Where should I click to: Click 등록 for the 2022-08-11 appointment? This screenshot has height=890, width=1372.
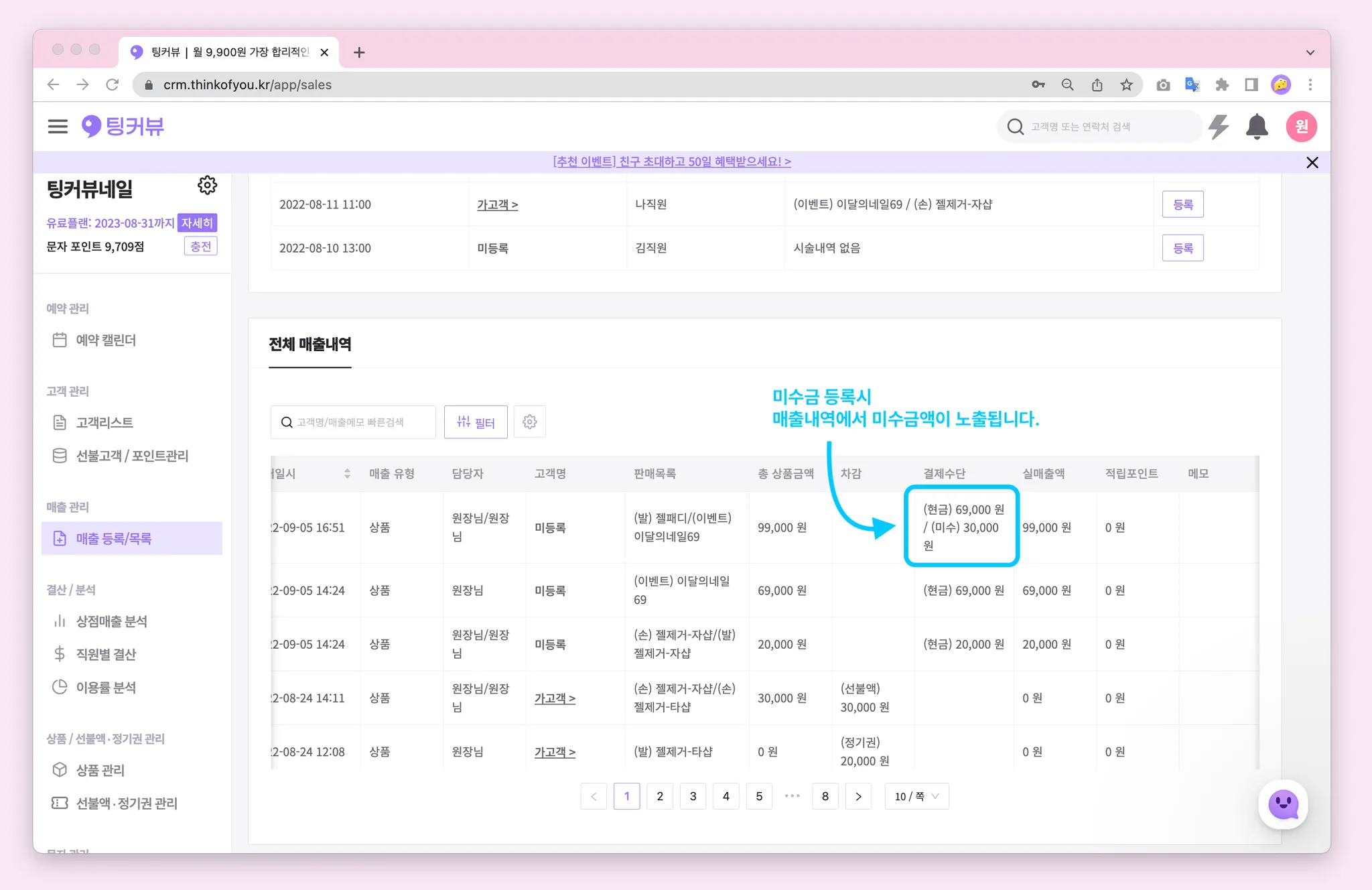[x=1182, y=204]
